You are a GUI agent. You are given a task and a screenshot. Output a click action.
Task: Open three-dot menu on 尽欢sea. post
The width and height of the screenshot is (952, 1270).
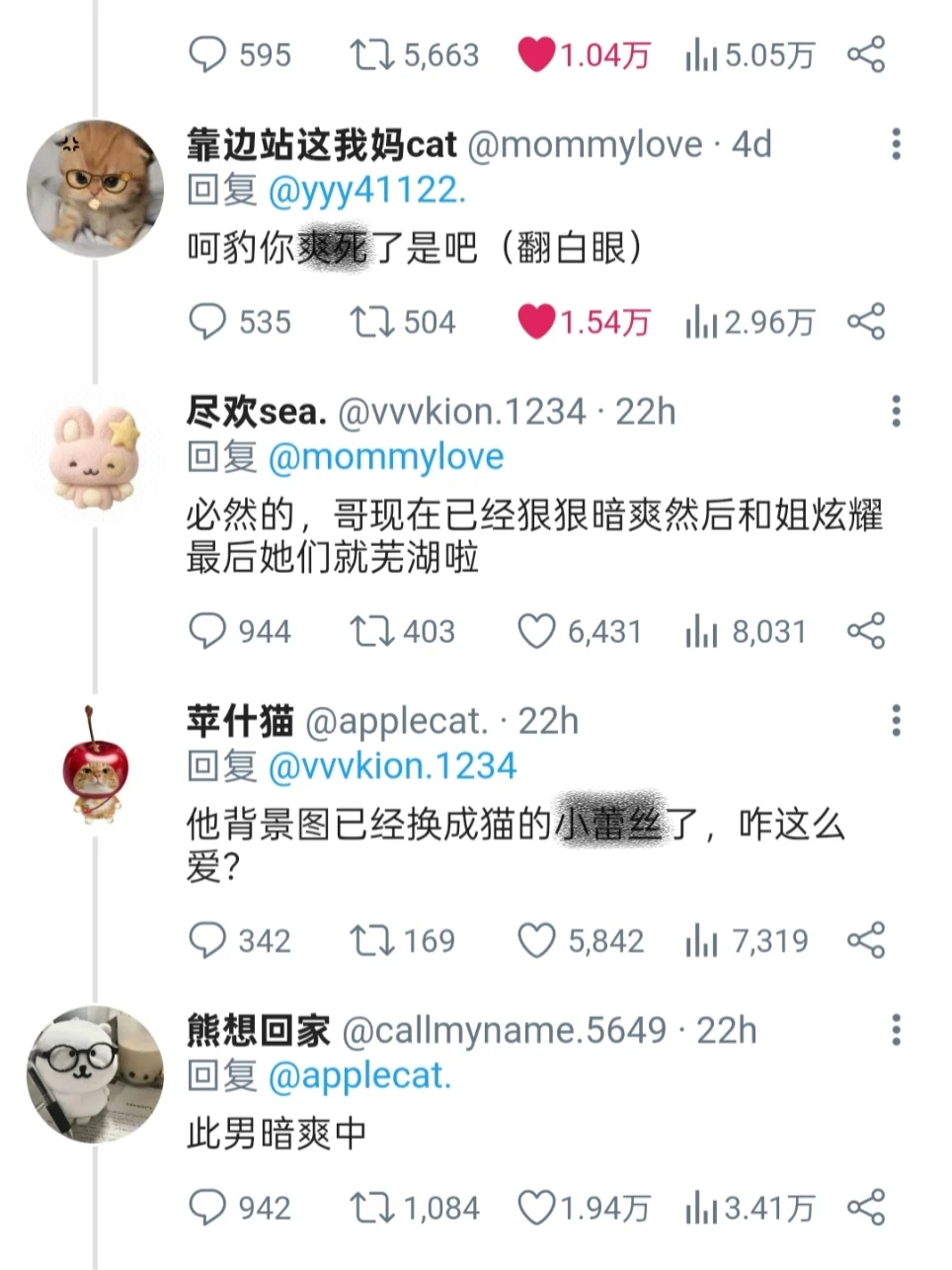pyautogui.click(x=896, y=411)
